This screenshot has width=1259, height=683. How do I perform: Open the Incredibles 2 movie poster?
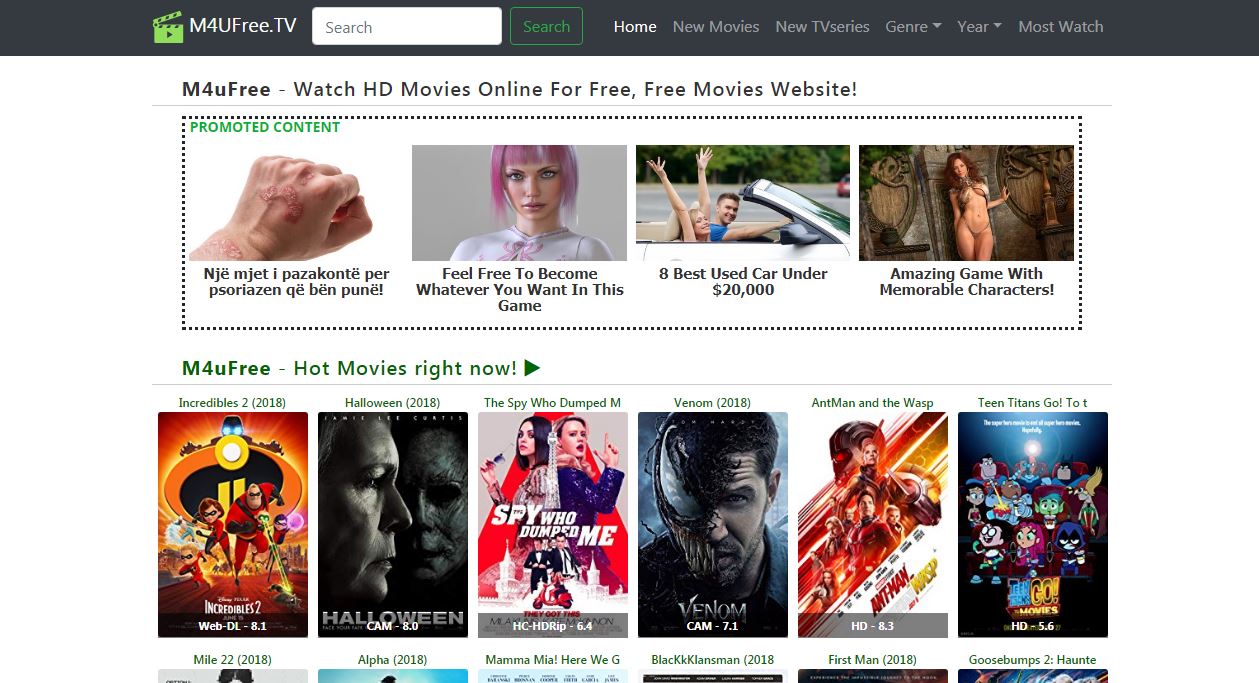click(233, 525)
